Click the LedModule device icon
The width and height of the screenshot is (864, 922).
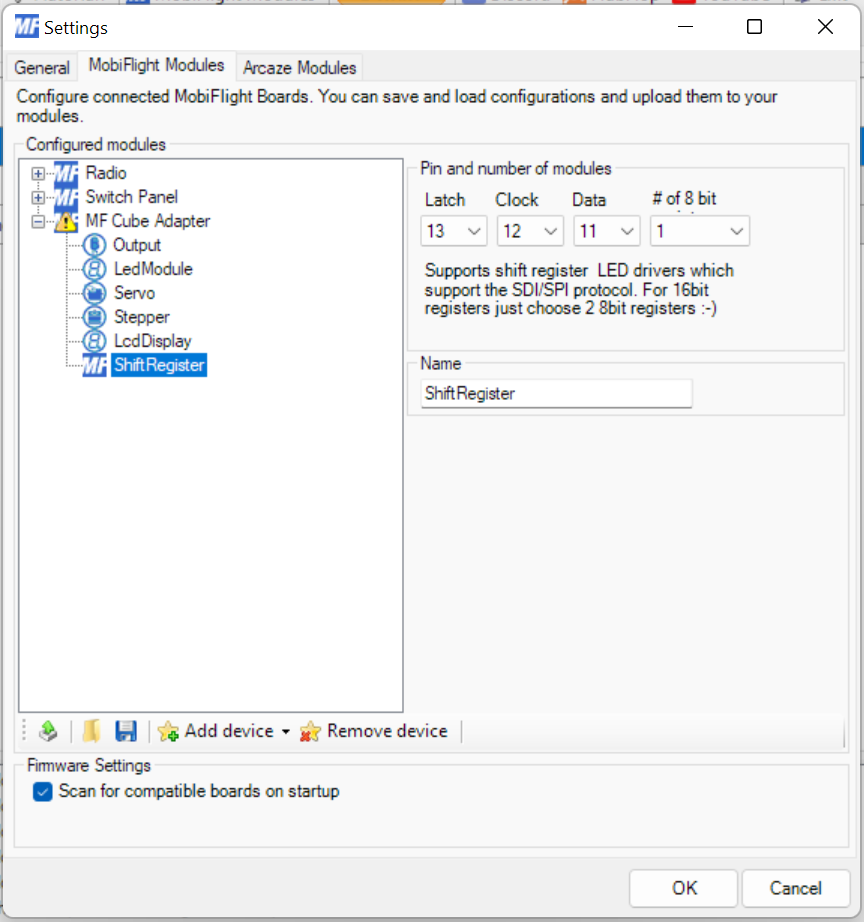(x=94, y=269)
